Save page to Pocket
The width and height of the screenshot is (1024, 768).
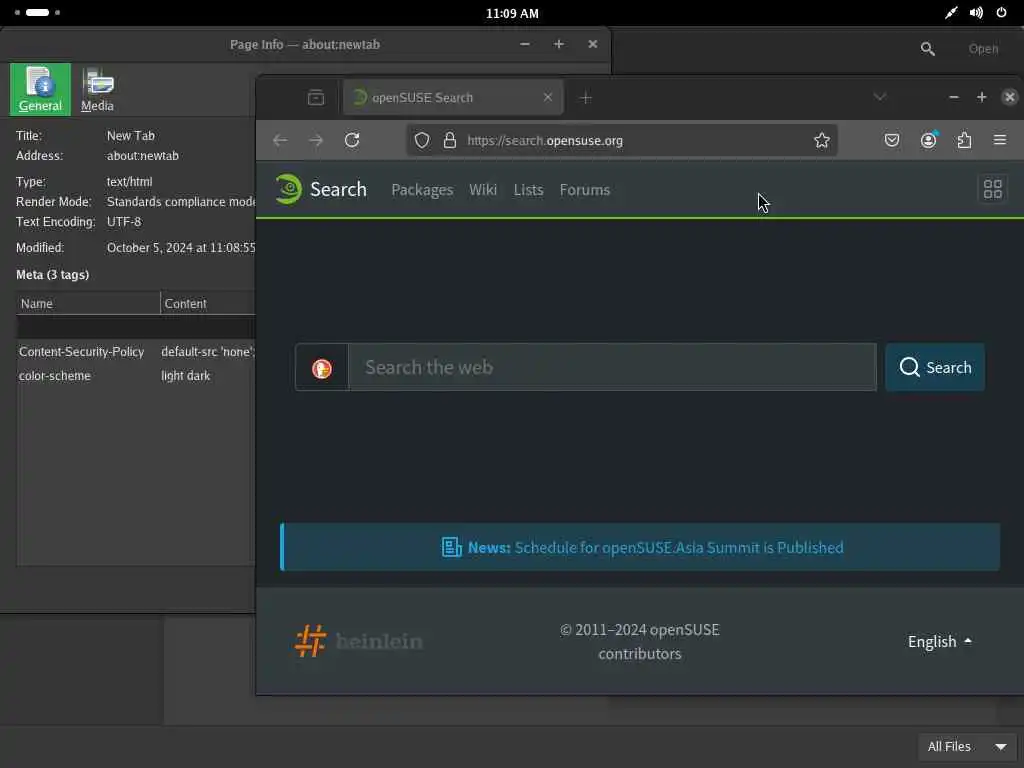coord(892,140)
